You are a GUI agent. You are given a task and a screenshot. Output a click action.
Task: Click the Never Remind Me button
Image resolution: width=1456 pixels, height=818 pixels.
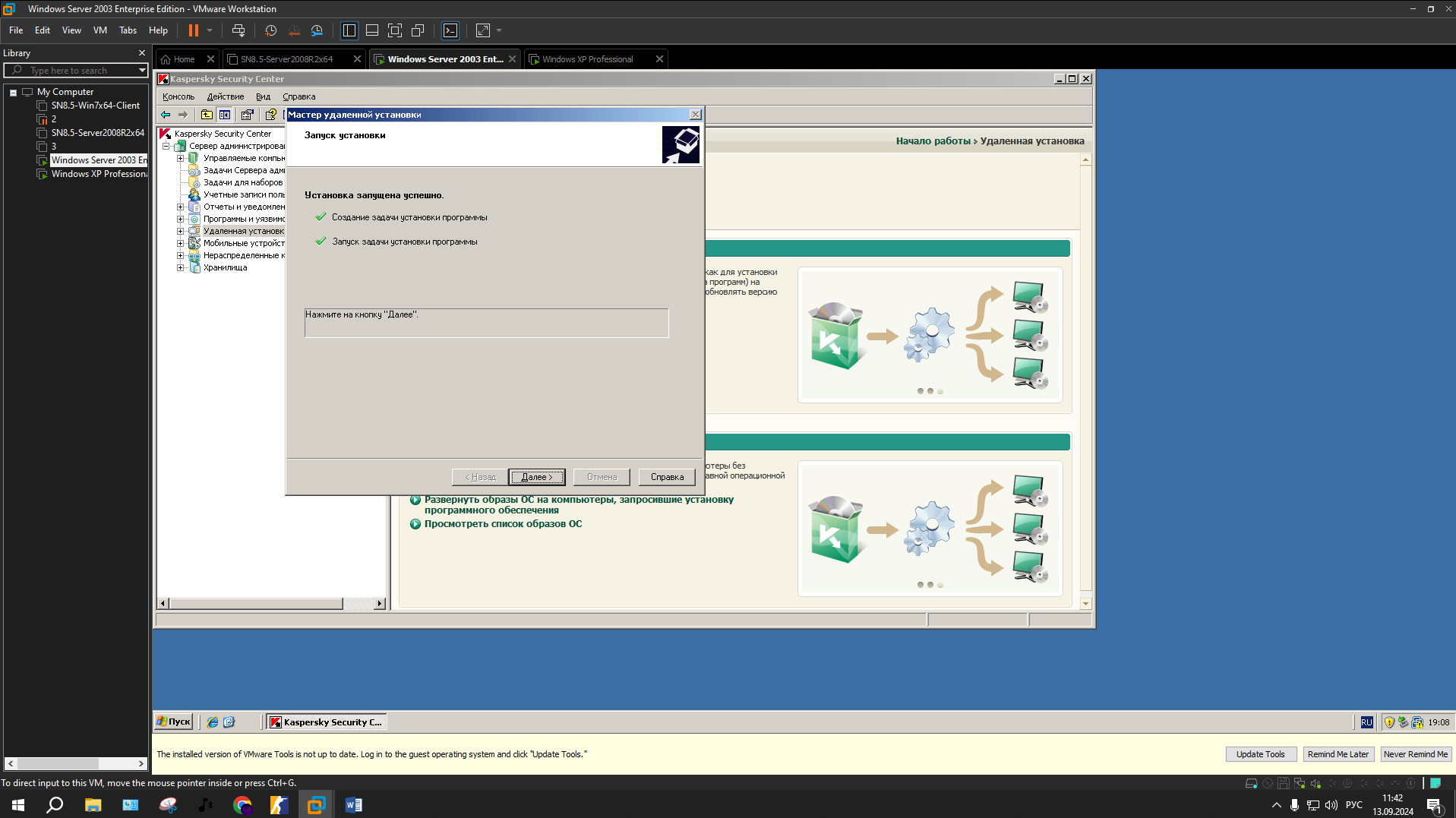(x=1416, y=754)
